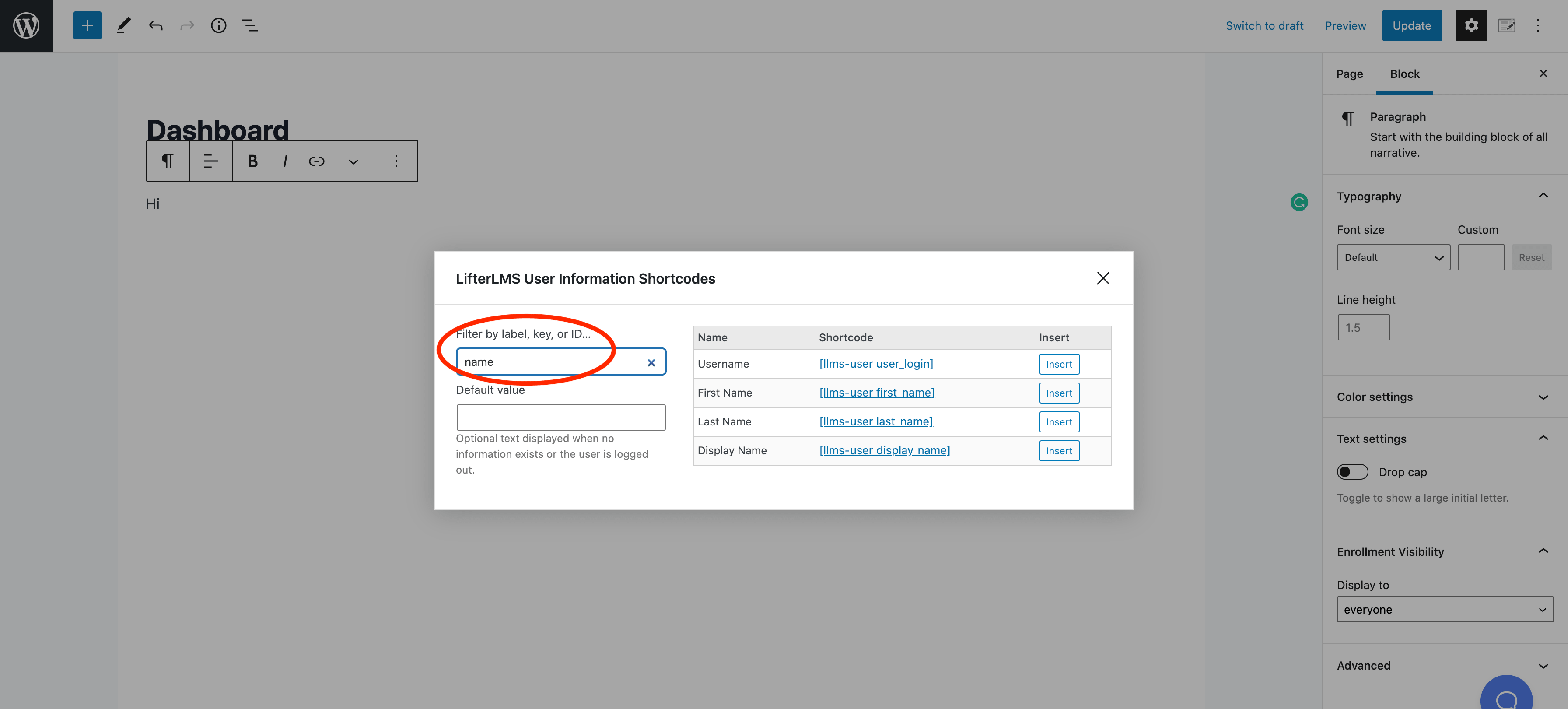This screenshot has width=1568, height=709.
Task: Click the [llms-user user_login] shortcode link
Action: tap(876, 364)
